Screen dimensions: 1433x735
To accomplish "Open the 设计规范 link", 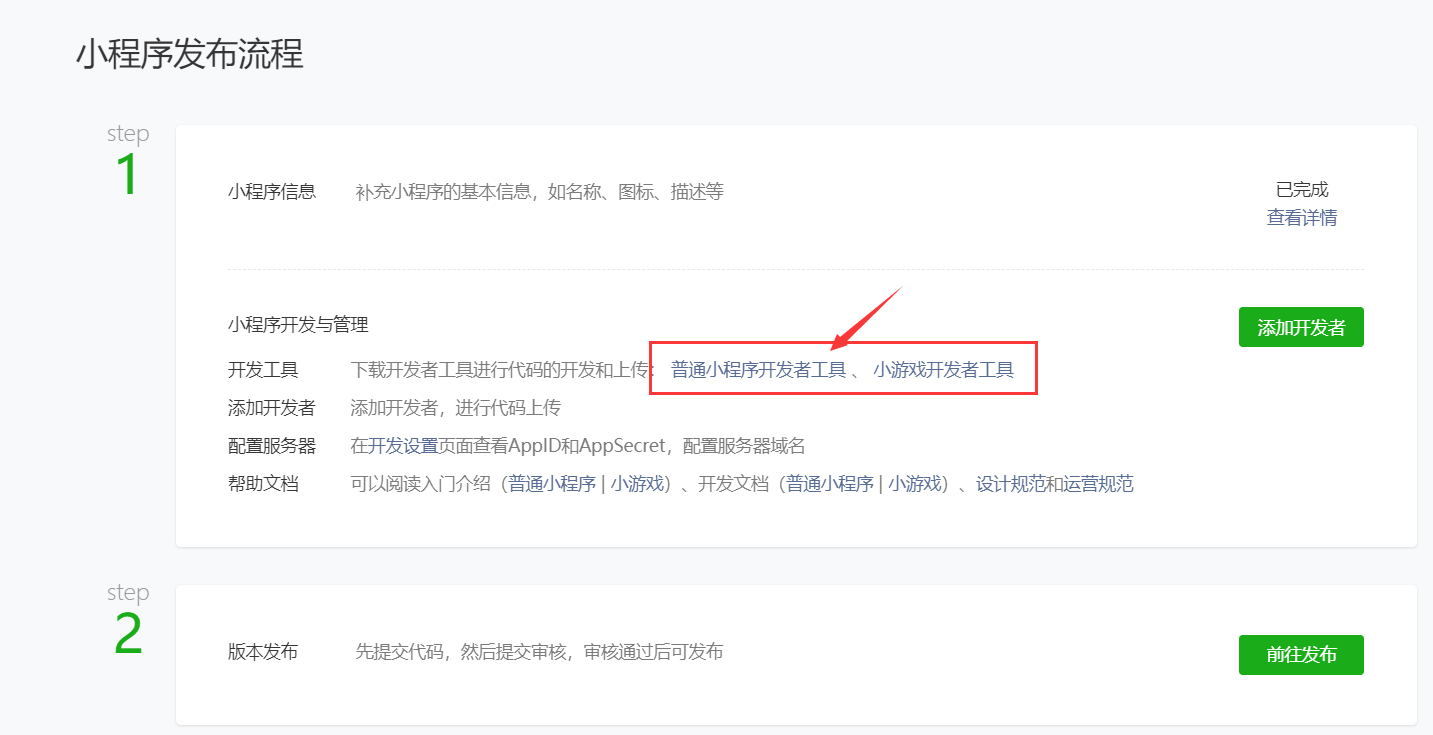I will (1011, 484).
